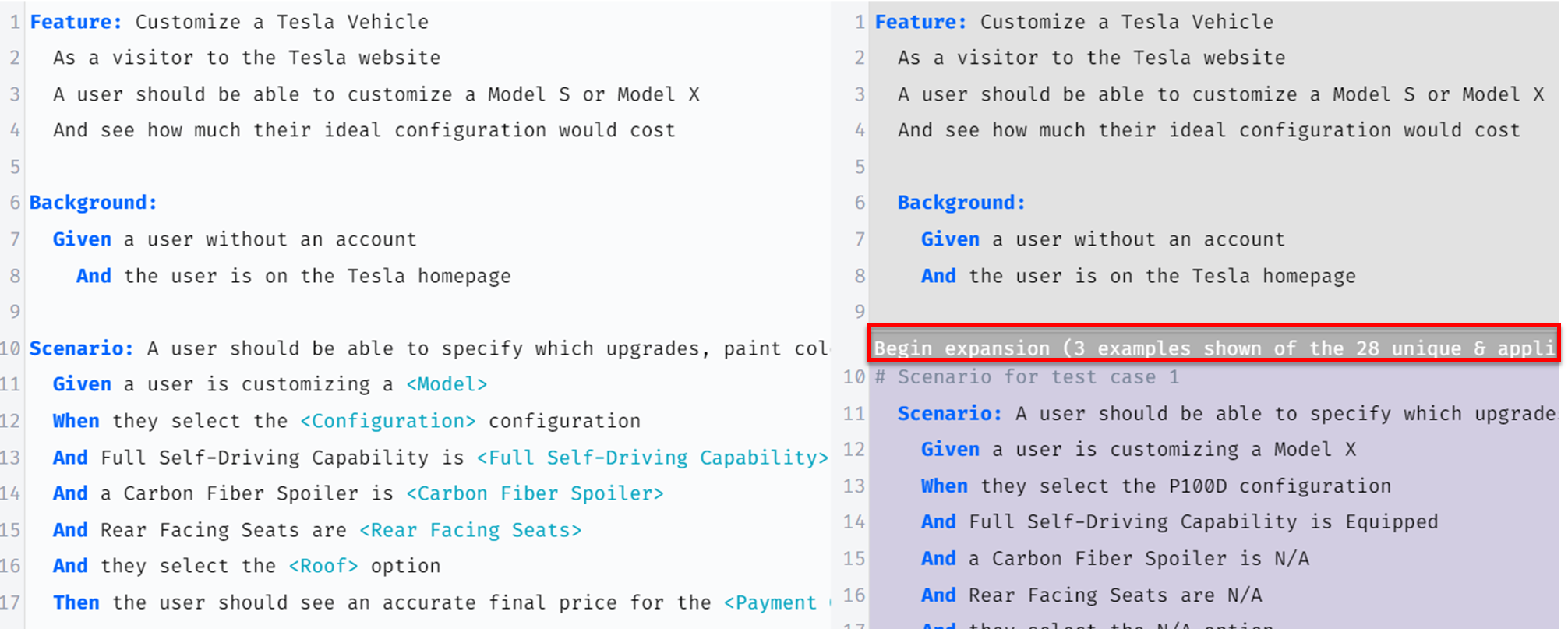The height and width of the screenshot is (629, 1568).
Task: Click the <Carbon Fiber Spoiler> placeholder
Action: tap(535, 493)
